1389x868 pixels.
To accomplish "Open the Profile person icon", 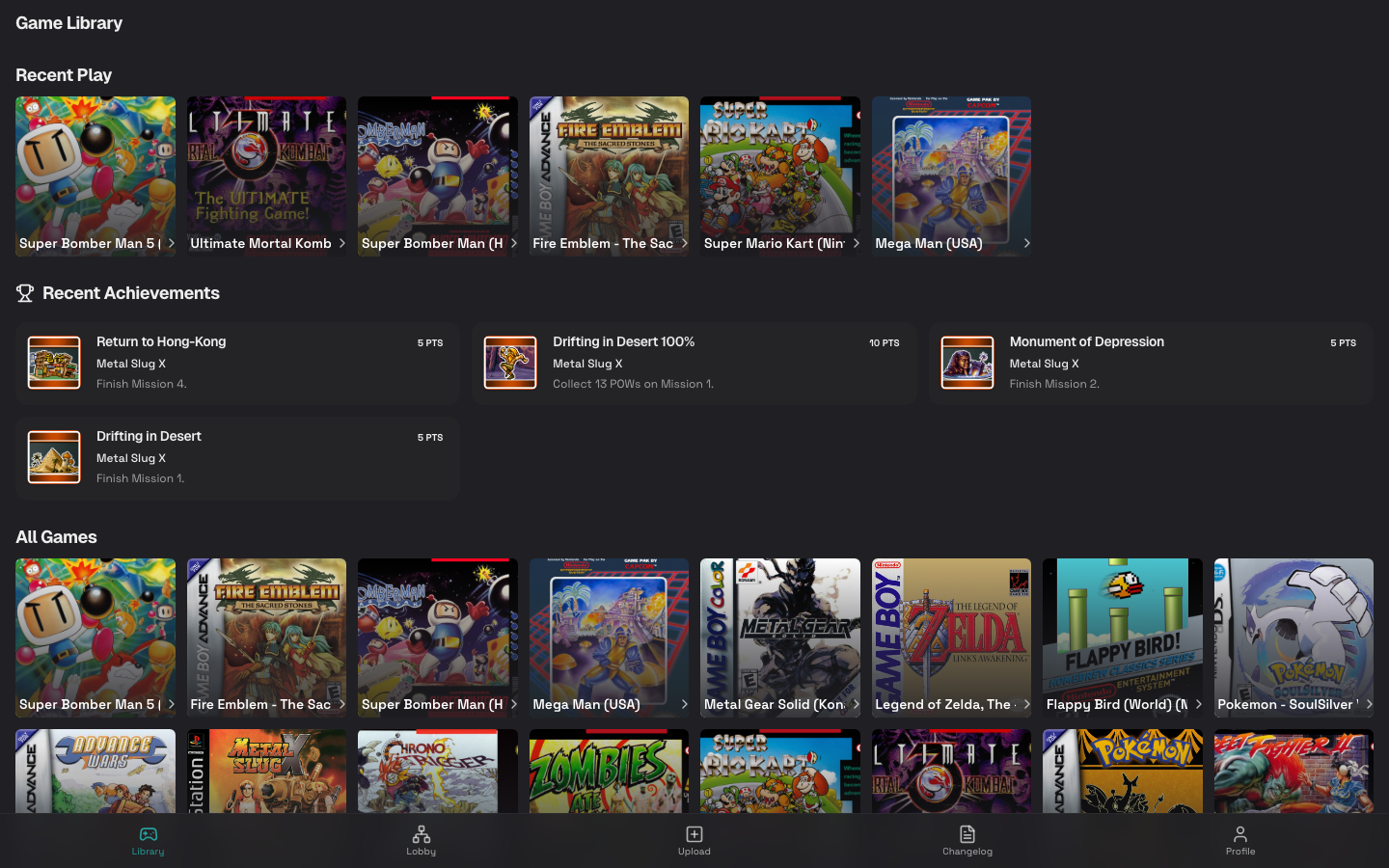I will (x=1239, y=834).
